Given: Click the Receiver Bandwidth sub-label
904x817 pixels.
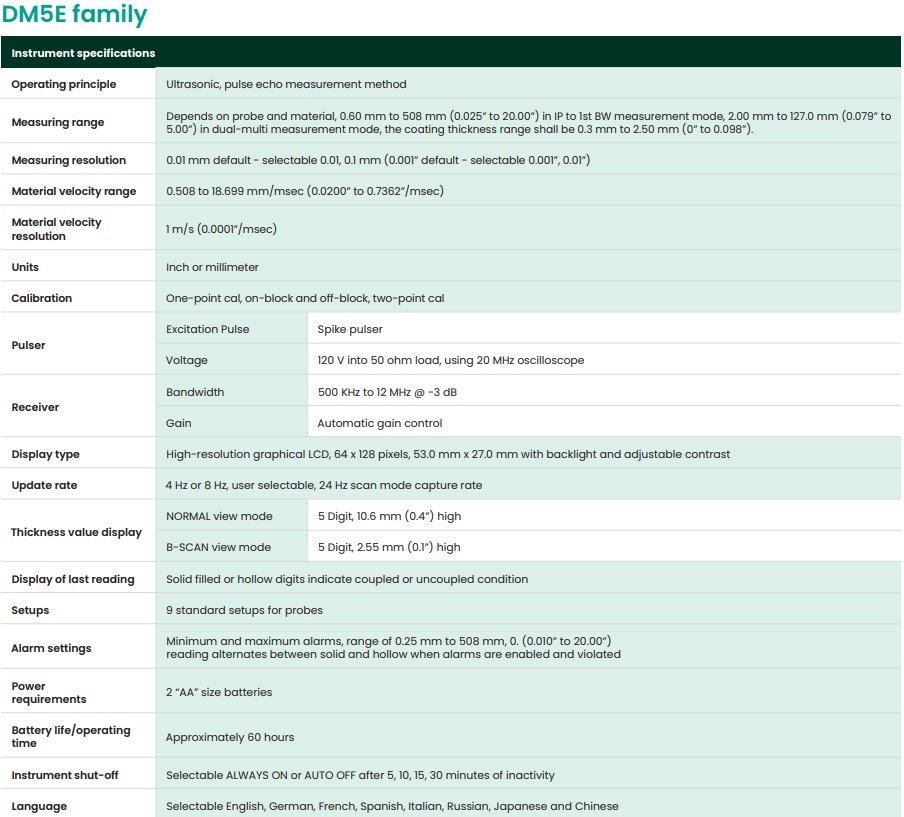Looking at the screenshot, I should [x=195, y=392].
